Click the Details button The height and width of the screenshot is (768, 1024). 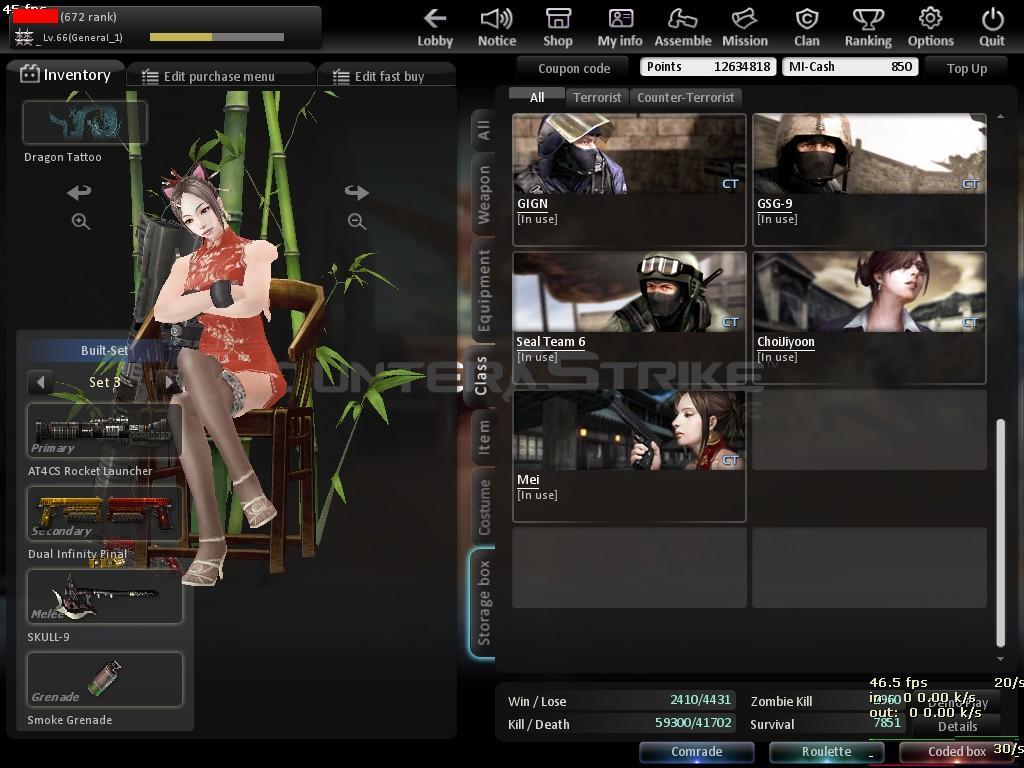coord(957,726)
